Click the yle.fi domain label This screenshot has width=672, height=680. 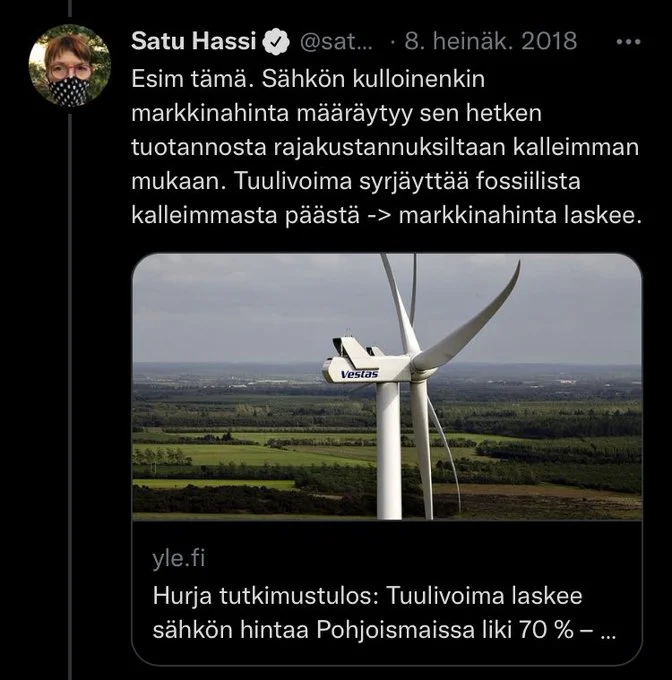pyautogui.click(x=180, y=557)
